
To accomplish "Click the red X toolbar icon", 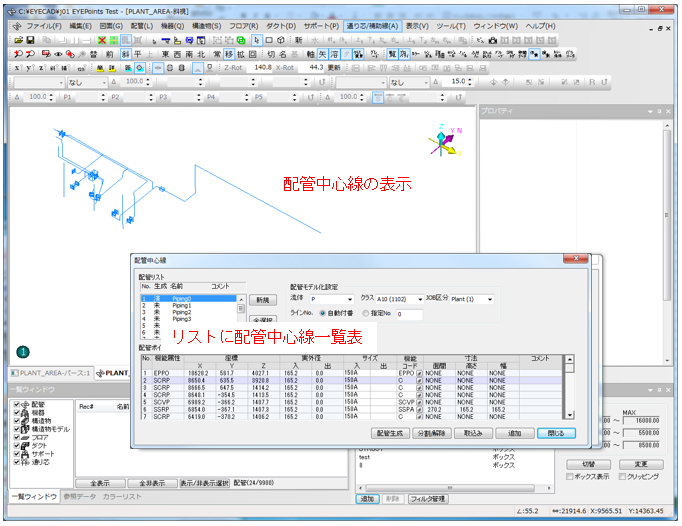I will click(102, 40).
